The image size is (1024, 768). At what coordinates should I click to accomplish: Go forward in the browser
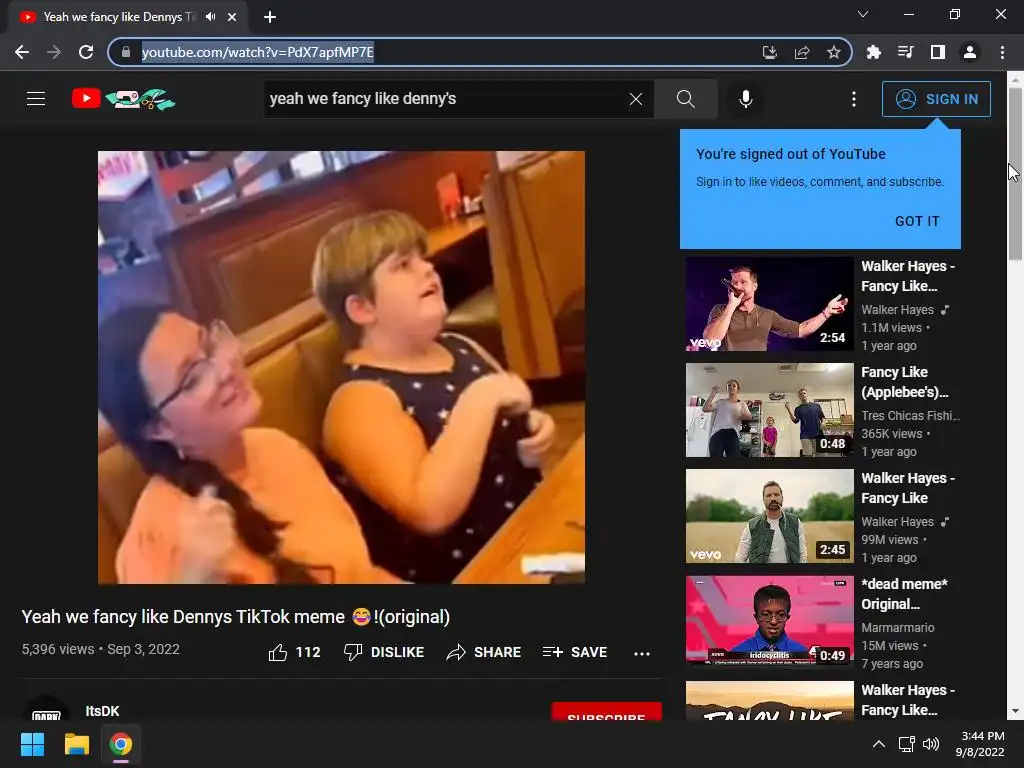point(54,52)
